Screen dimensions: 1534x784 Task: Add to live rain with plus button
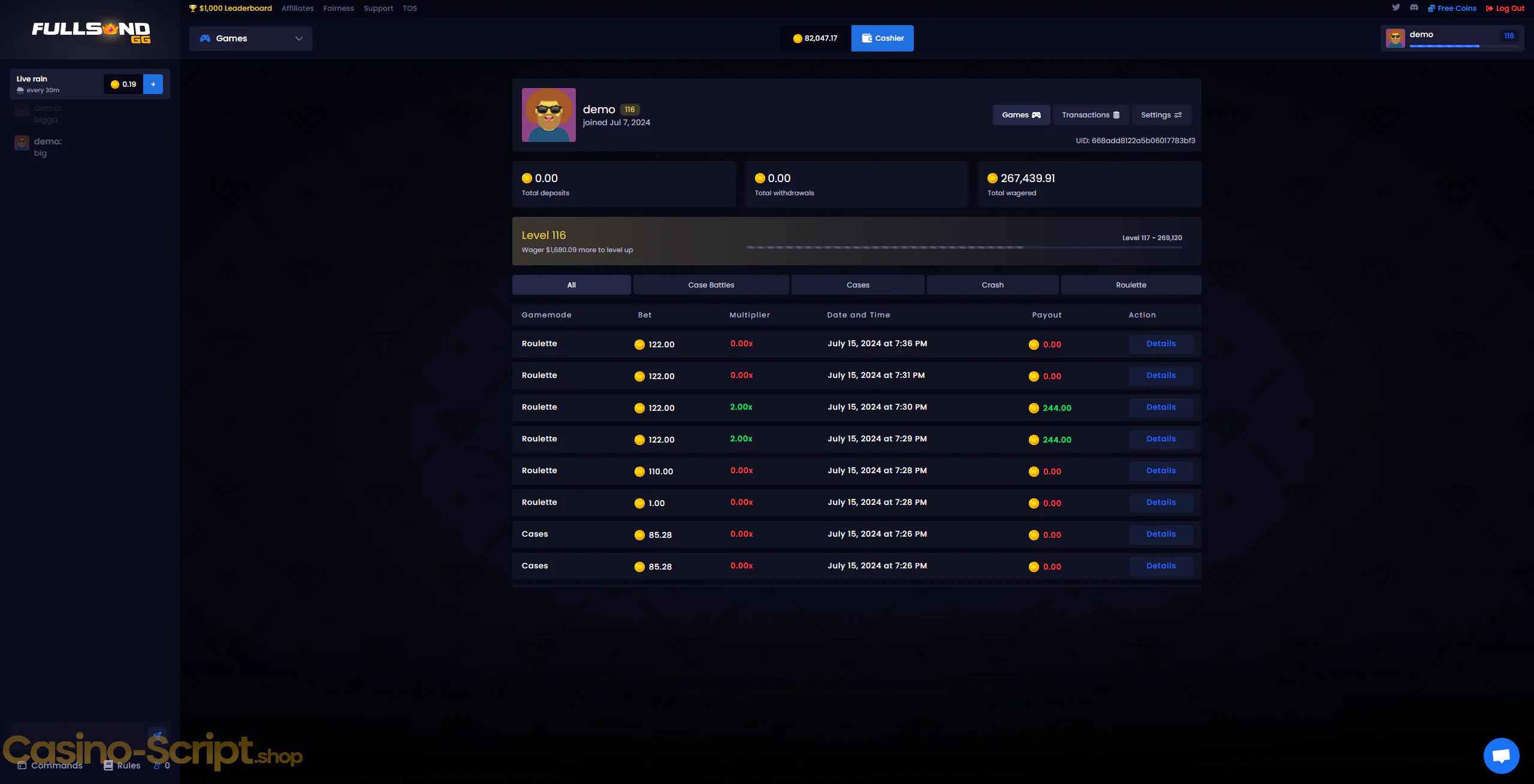tap(153, 84)
